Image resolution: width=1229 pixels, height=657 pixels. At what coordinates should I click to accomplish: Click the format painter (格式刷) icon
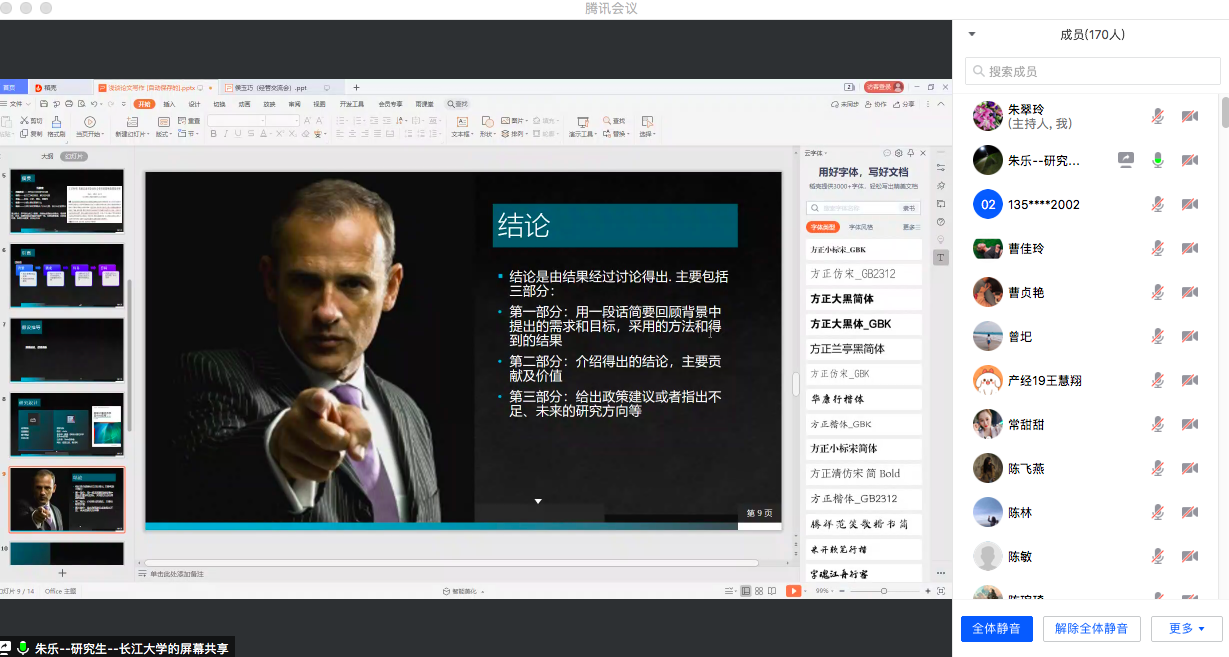point(57,124)
